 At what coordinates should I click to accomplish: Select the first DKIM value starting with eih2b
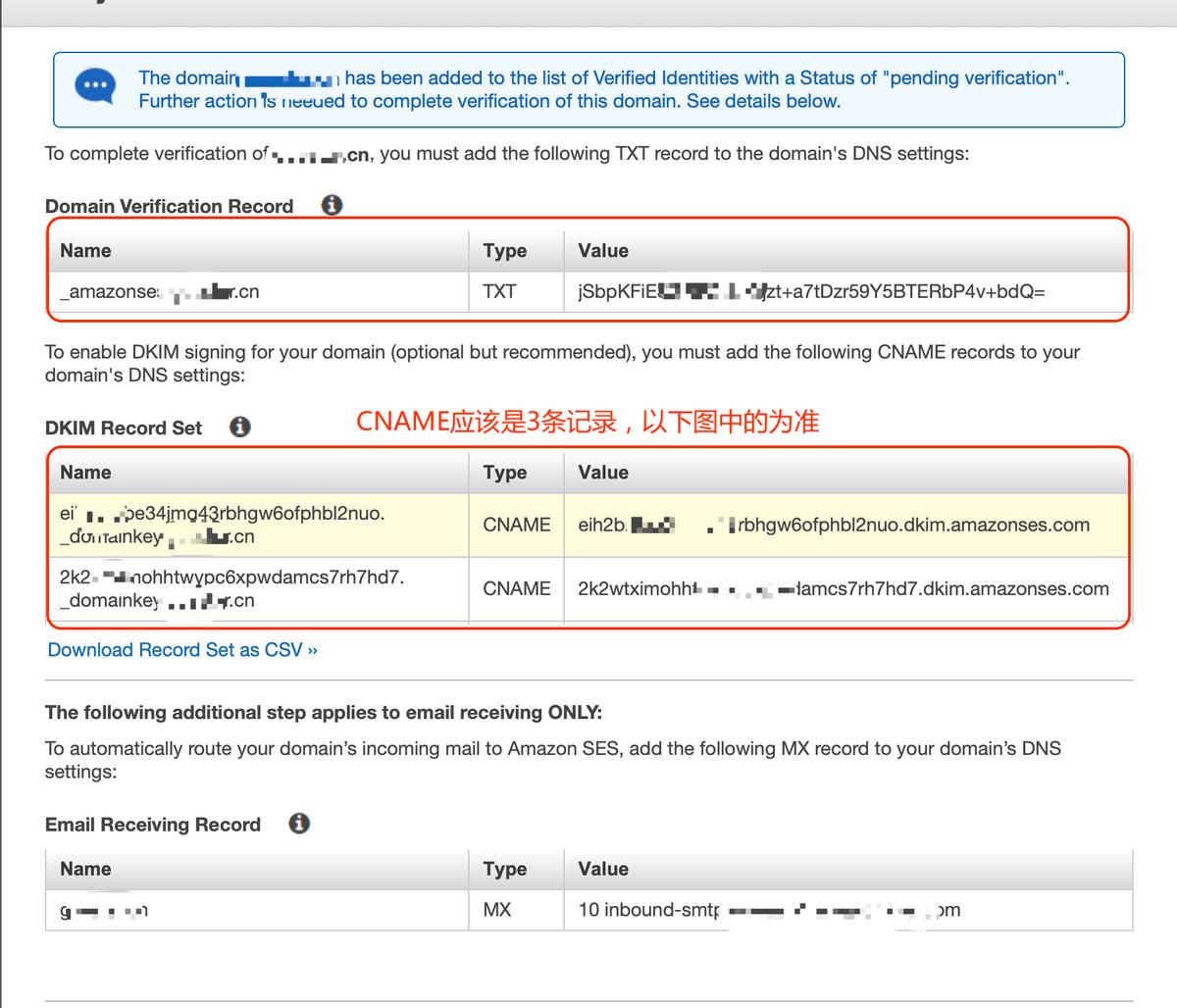[833, 525]
